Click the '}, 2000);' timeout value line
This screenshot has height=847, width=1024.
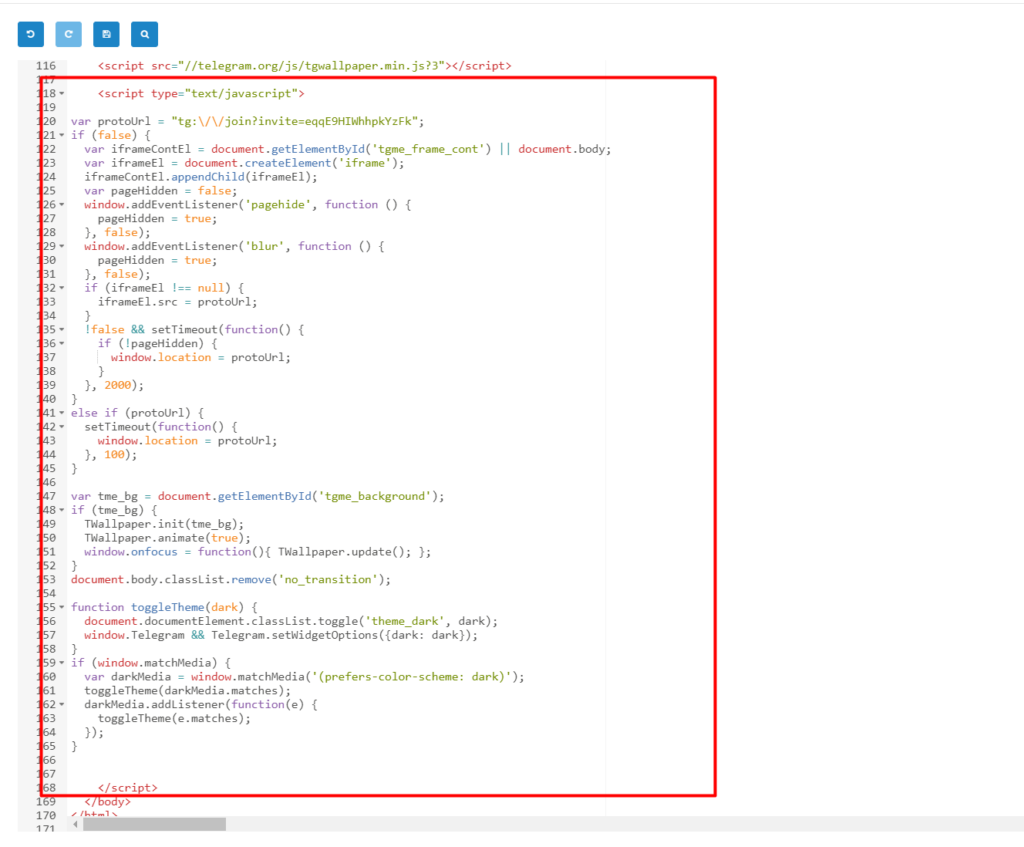click(x=114, y=385)
